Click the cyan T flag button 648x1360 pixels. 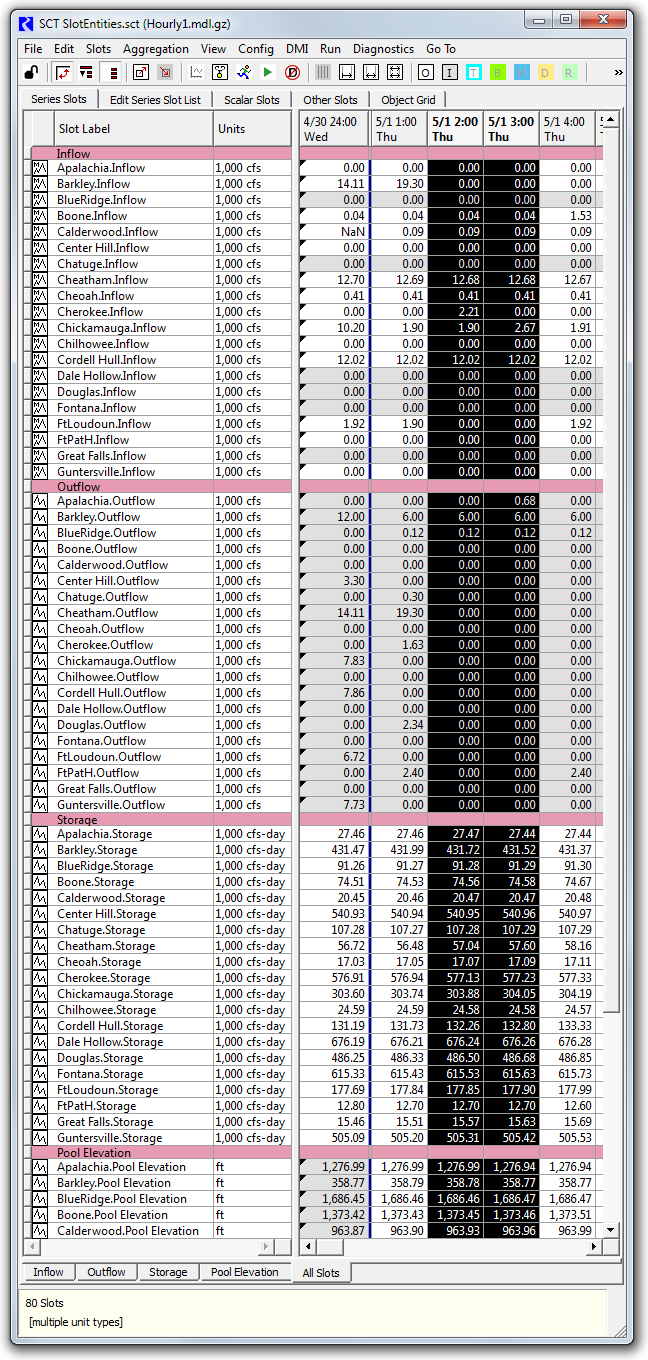474,72
